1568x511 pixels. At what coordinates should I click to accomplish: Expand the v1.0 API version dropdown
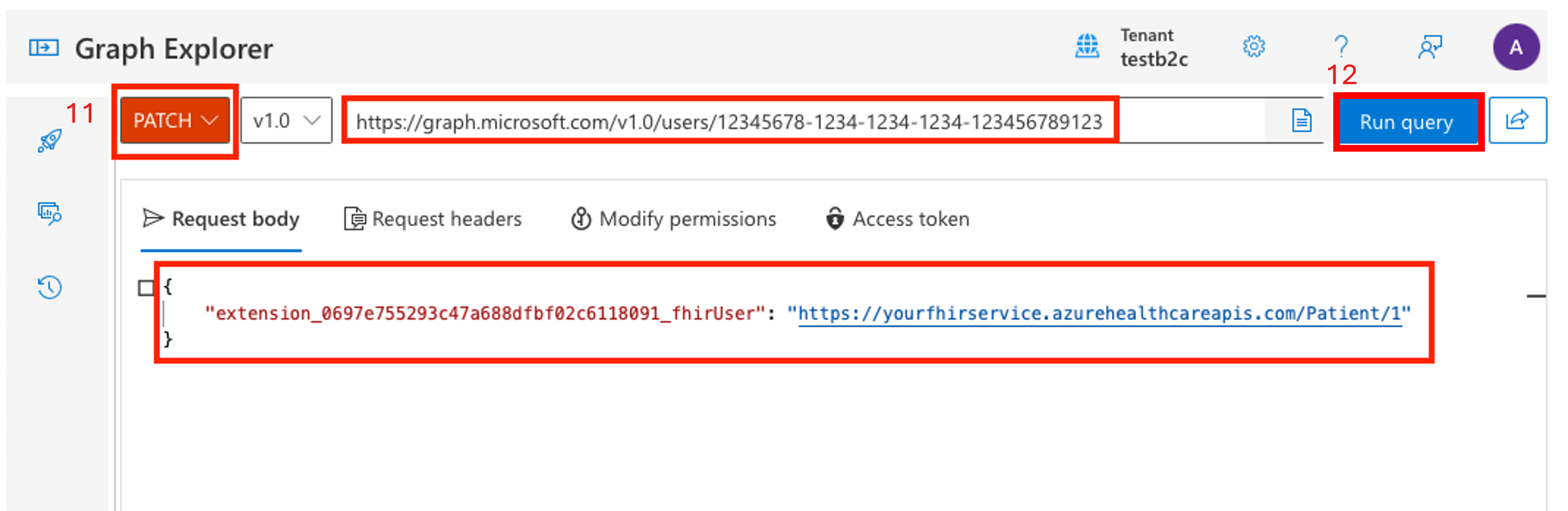286,121
